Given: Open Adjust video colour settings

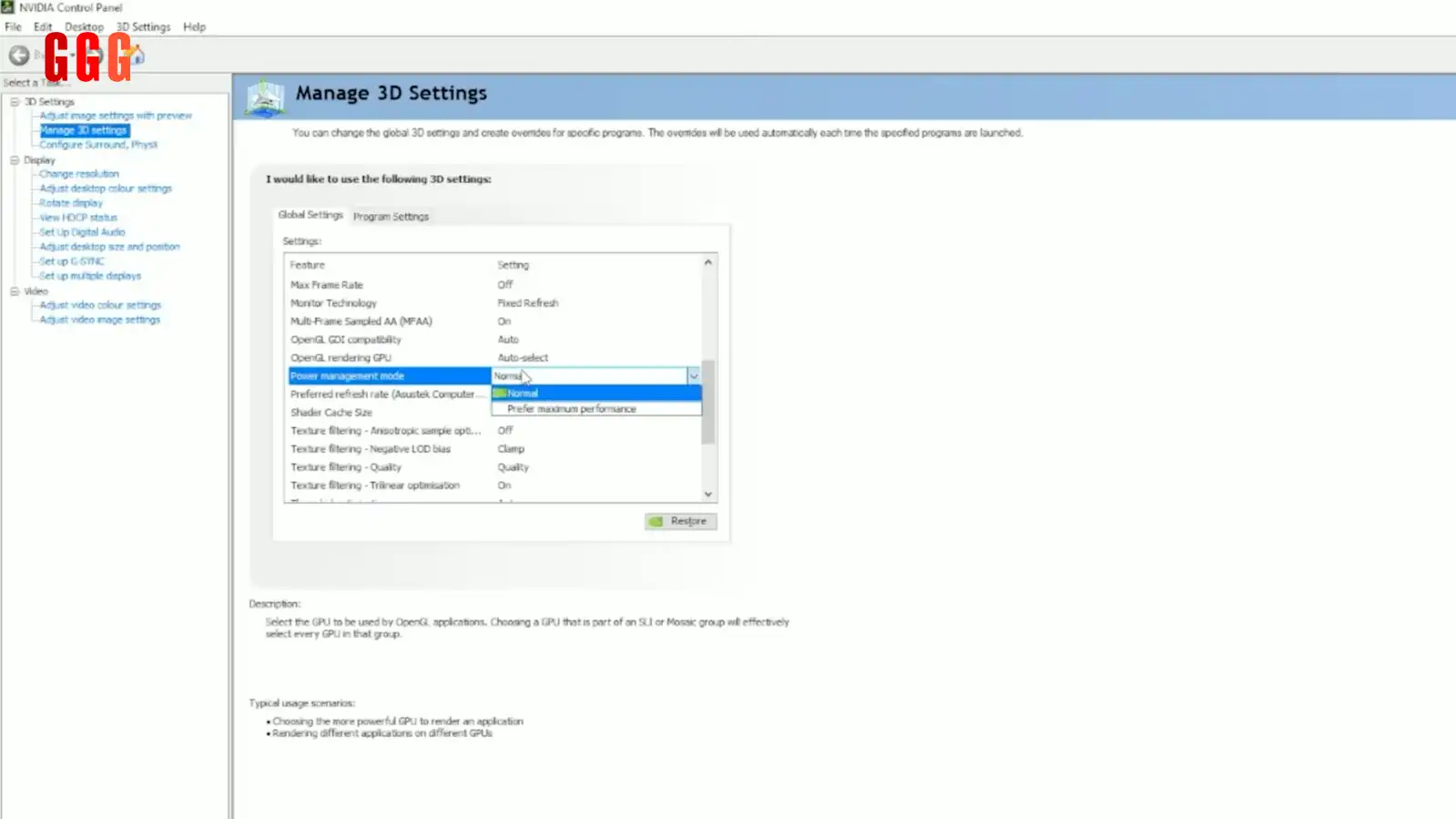Looking at the screenshot, I should [100, 305].
